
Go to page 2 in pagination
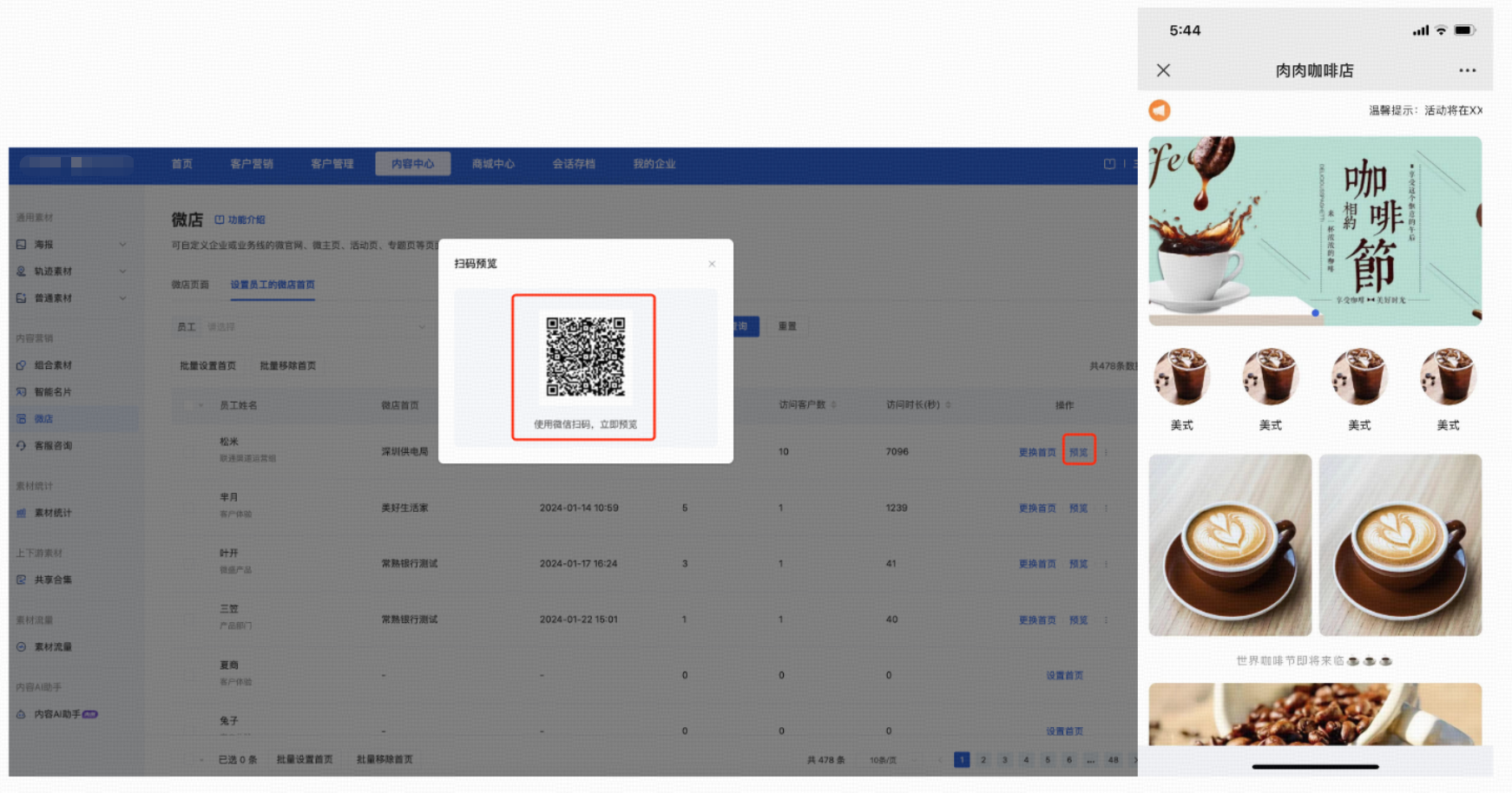pyautogui.click(x=983, y=760)
